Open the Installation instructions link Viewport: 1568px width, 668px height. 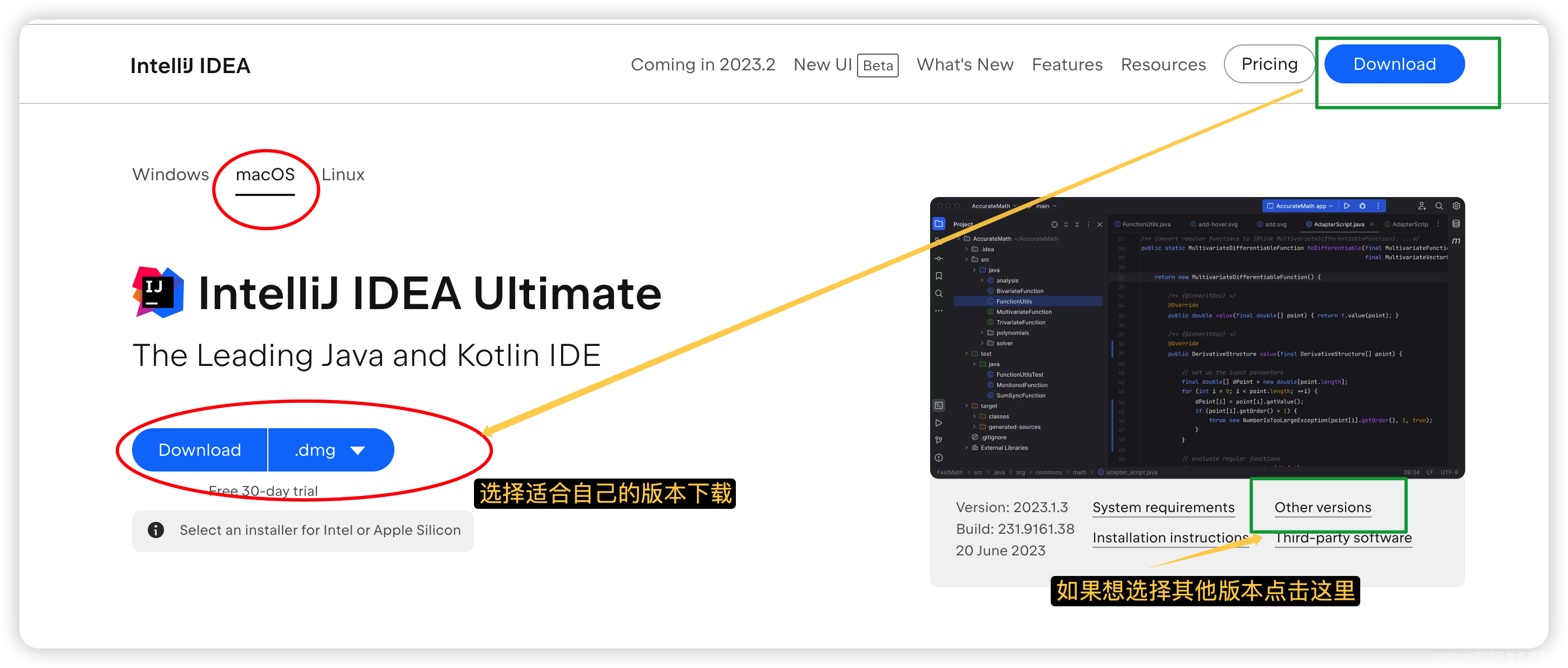click(x=1170, y=538)
